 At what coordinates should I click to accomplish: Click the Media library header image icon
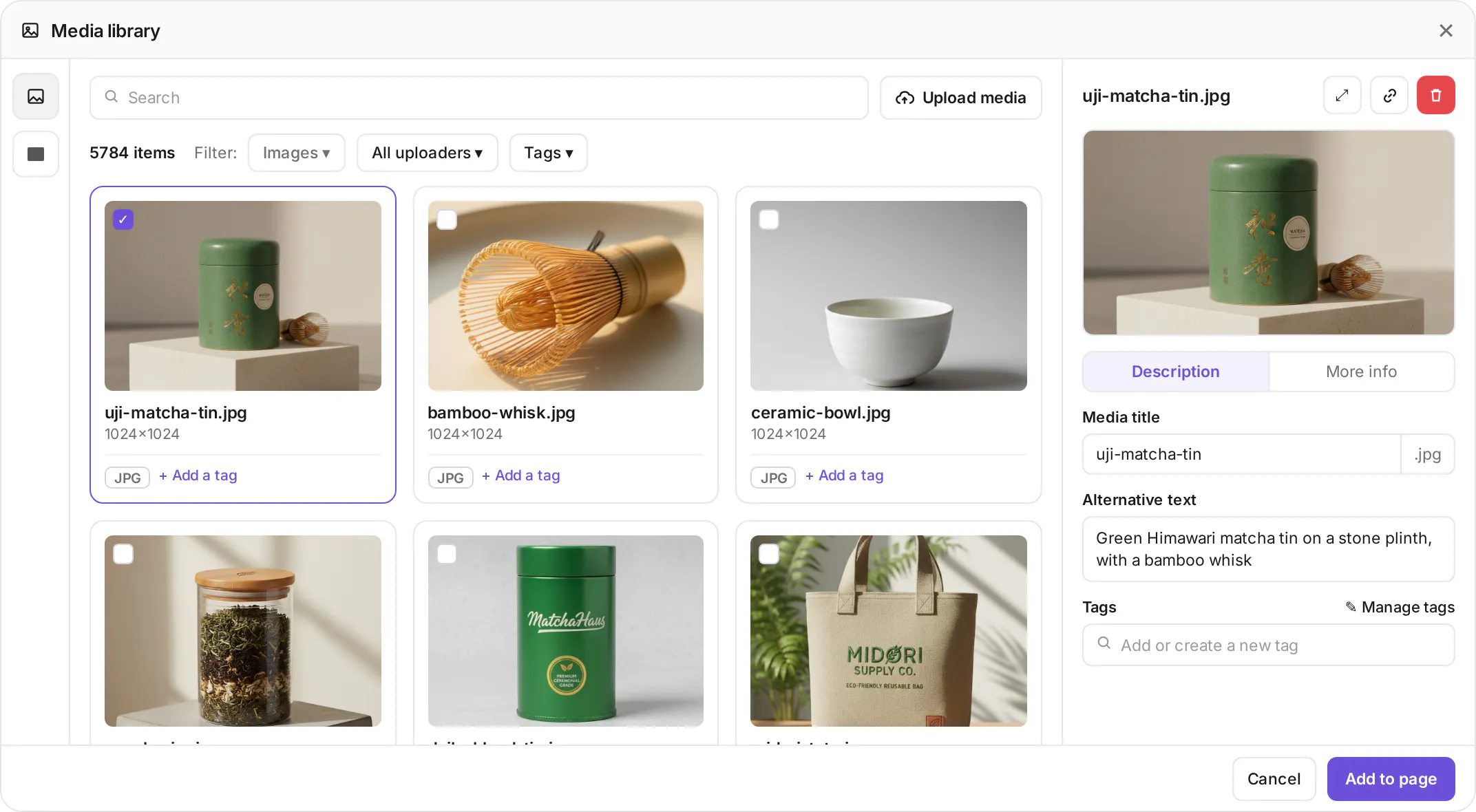(x=30, y=30)
